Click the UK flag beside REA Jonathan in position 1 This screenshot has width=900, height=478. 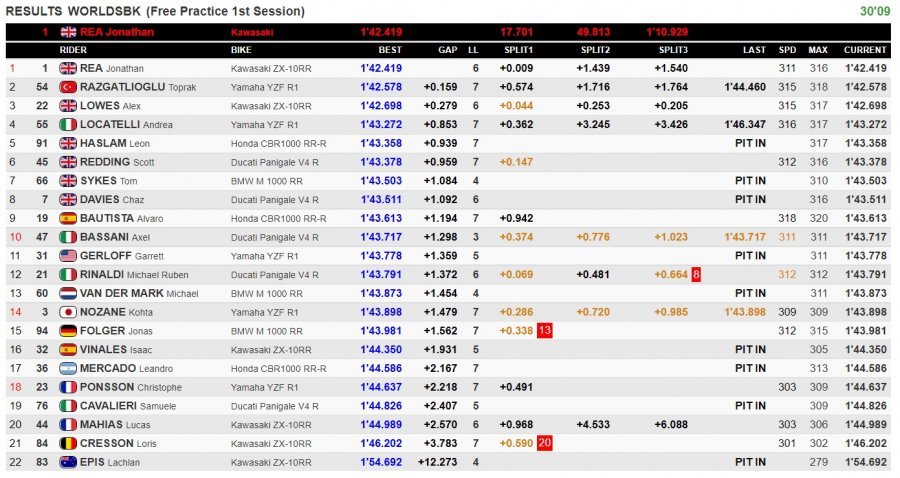point(68,68)
